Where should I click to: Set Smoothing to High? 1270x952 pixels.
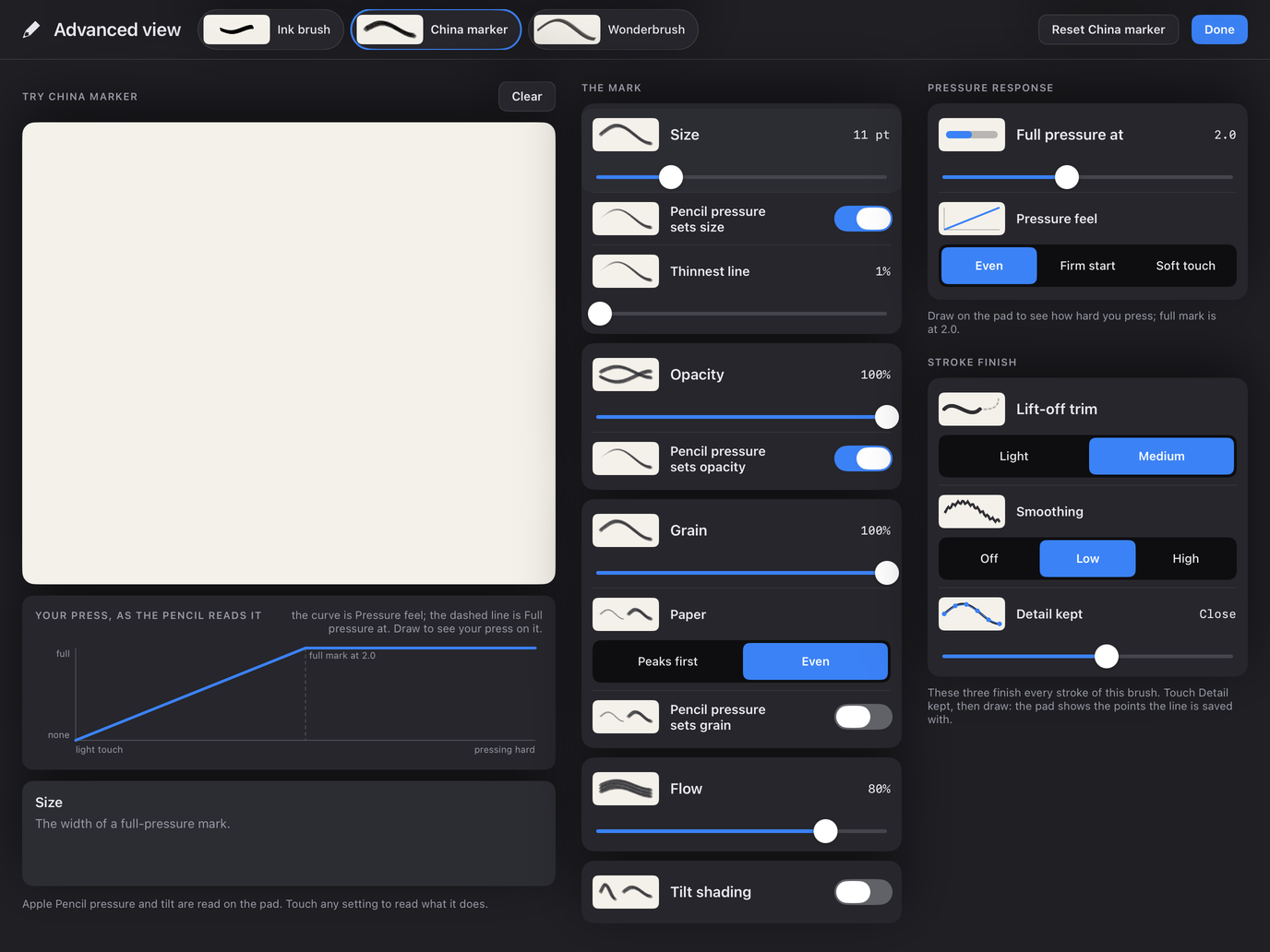pyautogui.click(x=1185, y=558)
